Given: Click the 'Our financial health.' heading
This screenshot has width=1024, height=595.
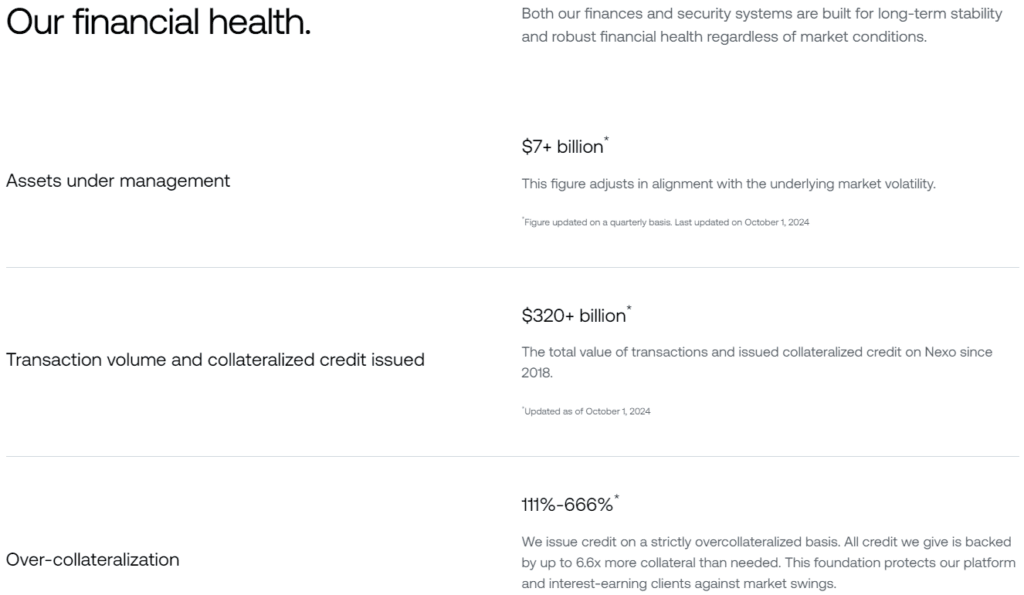Looking at the screenshot, I should pyautogui.click(x=159, y=22).
